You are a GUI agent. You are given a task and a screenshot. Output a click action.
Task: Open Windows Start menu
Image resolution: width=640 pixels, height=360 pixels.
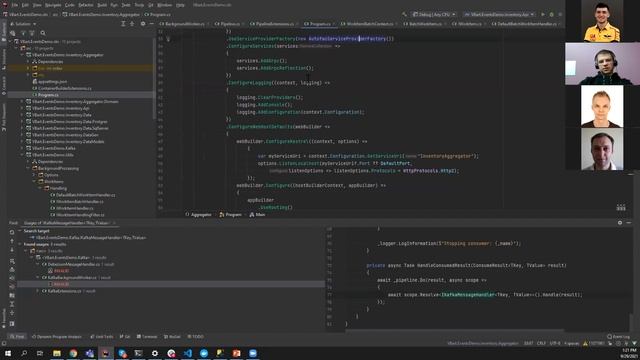[8, 353]
